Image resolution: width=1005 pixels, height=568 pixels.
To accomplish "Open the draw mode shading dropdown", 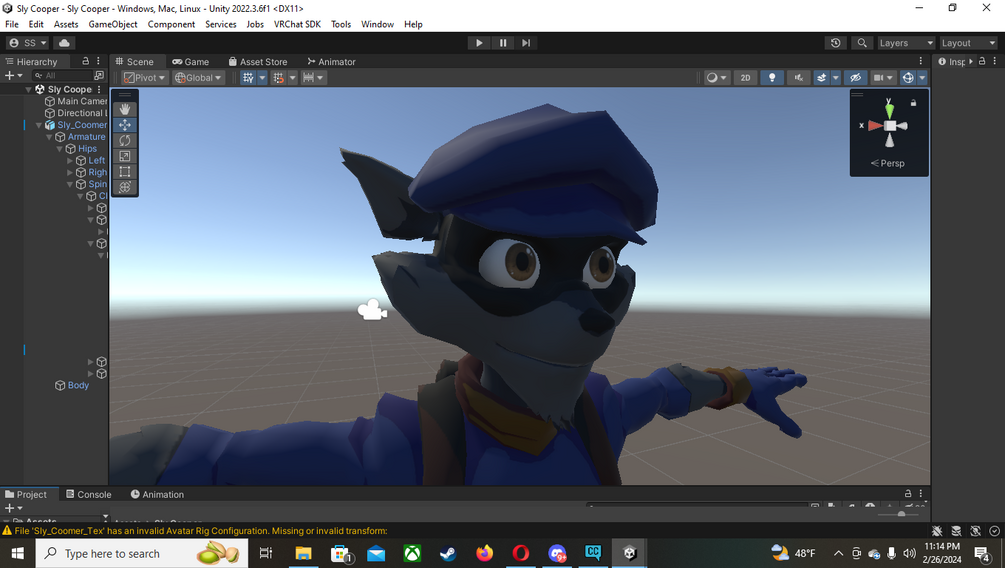I will [716, 78].
